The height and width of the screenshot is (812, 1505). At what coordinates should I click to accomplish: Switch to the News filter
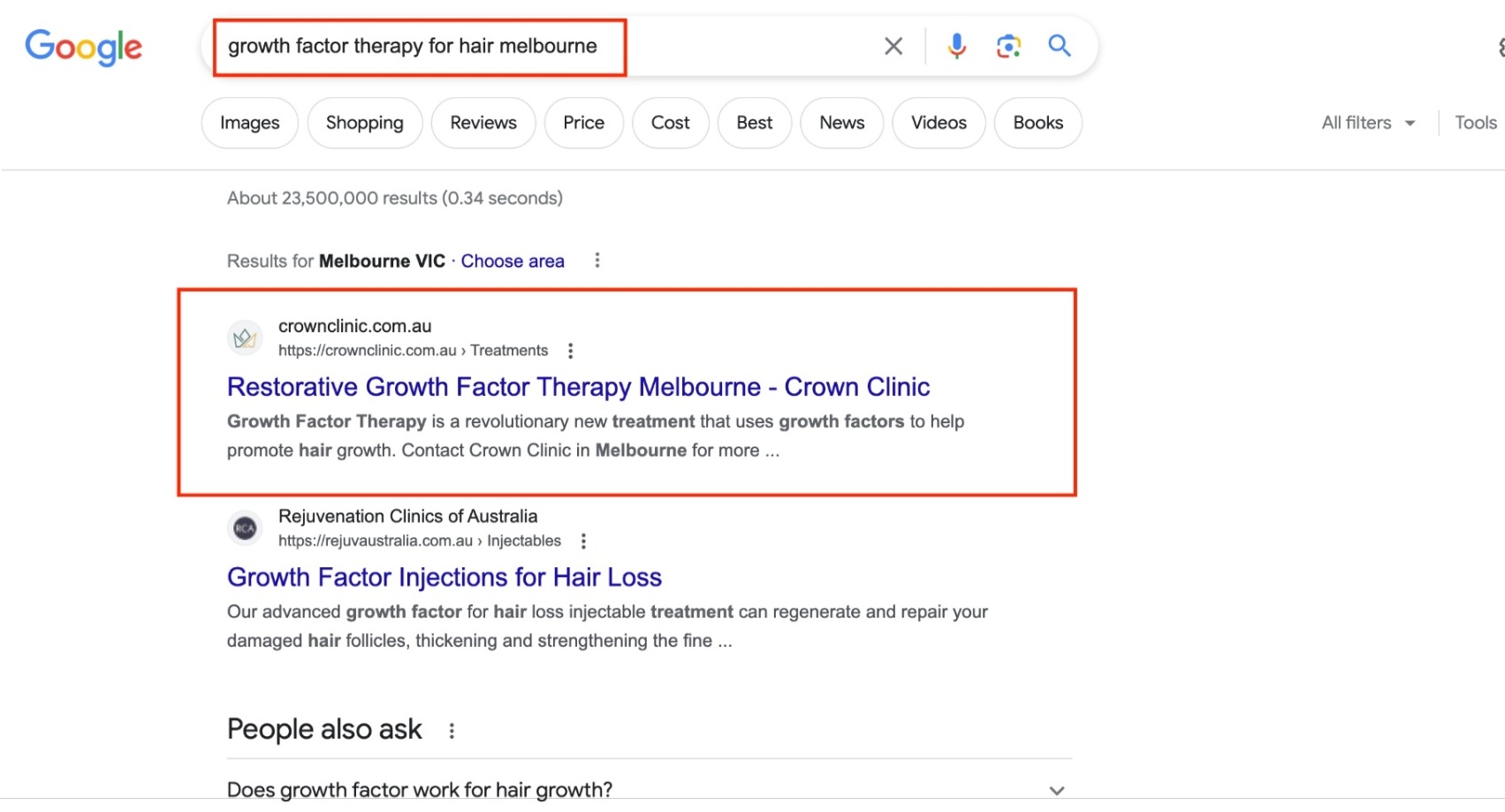click(842, 123)
